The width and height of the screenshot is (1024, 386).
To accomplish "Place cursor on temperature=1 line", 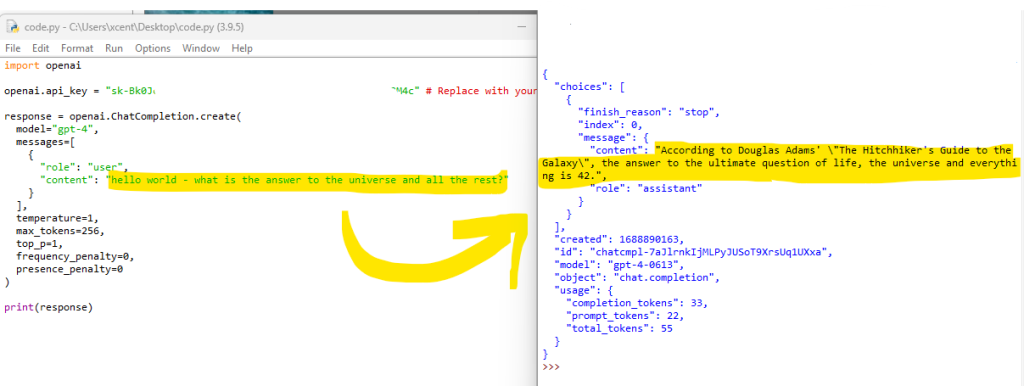I will tap(57, 219).
